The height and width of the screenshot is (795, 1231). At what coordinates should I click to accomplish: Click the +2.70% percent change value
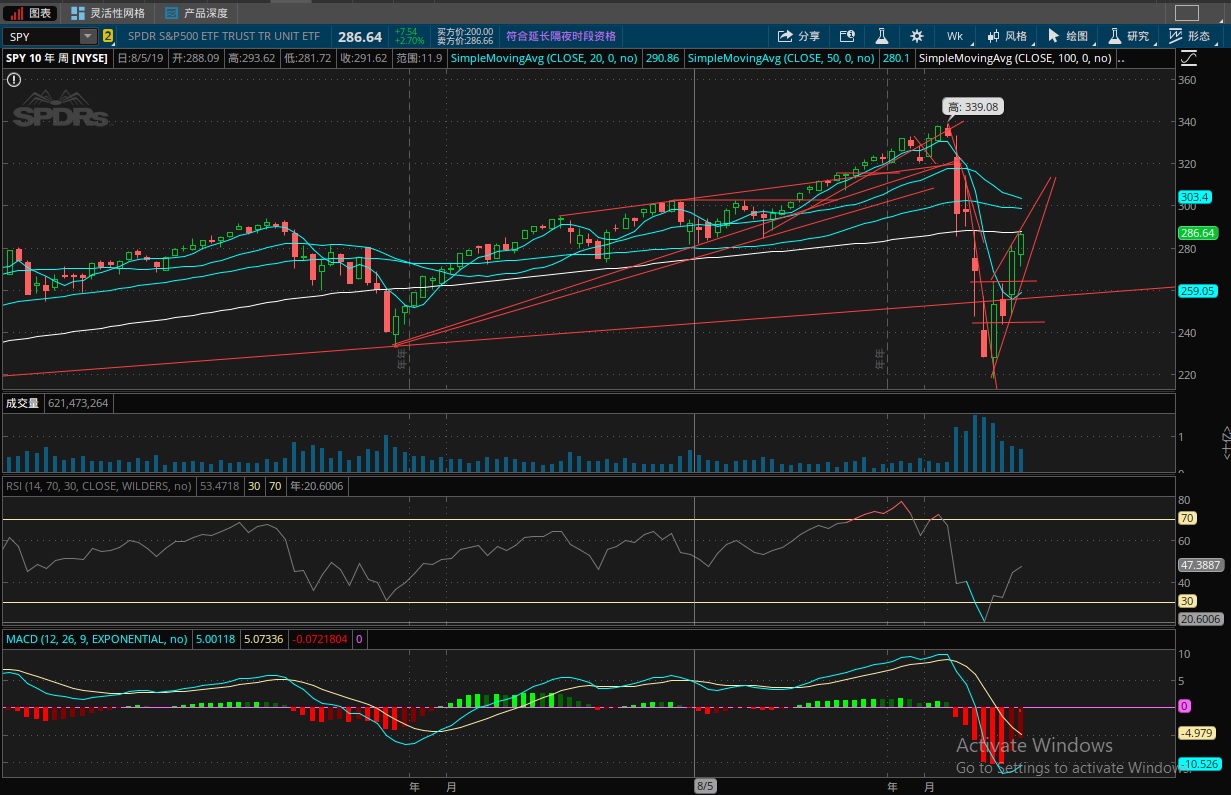coord(410,41)
